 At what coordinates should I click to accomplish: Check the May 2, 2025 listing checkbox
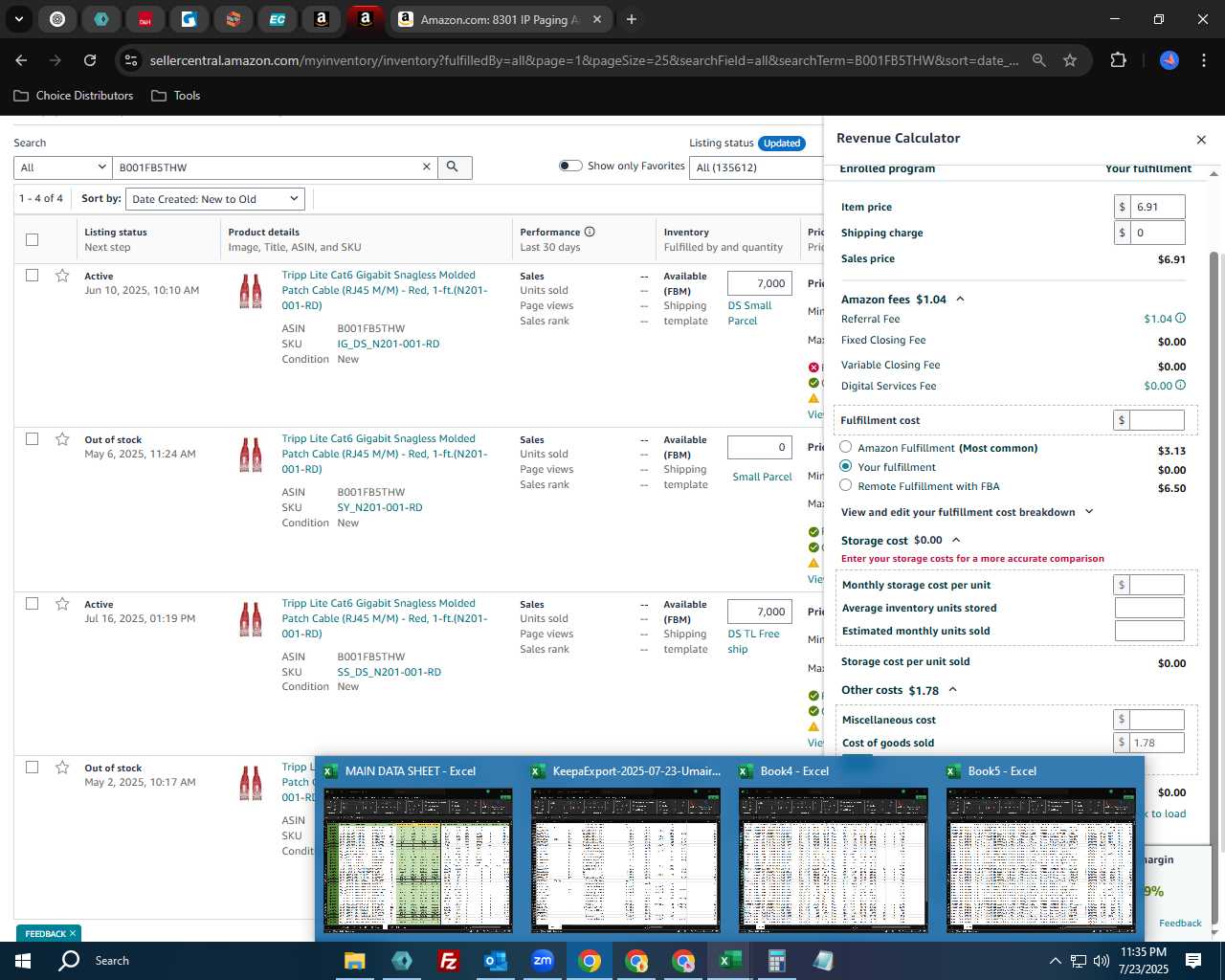33,768
